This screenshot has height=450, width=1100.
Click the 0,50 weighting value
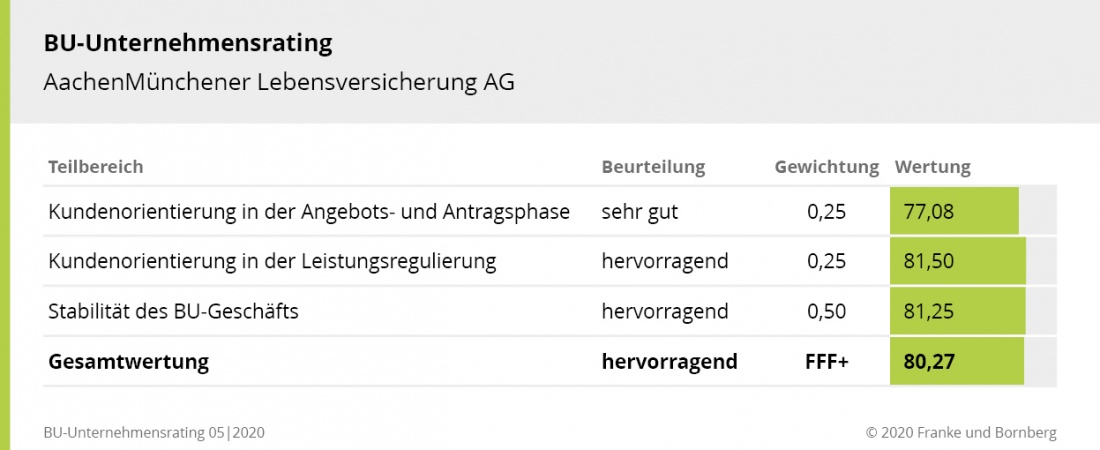(x=826, y=311)
